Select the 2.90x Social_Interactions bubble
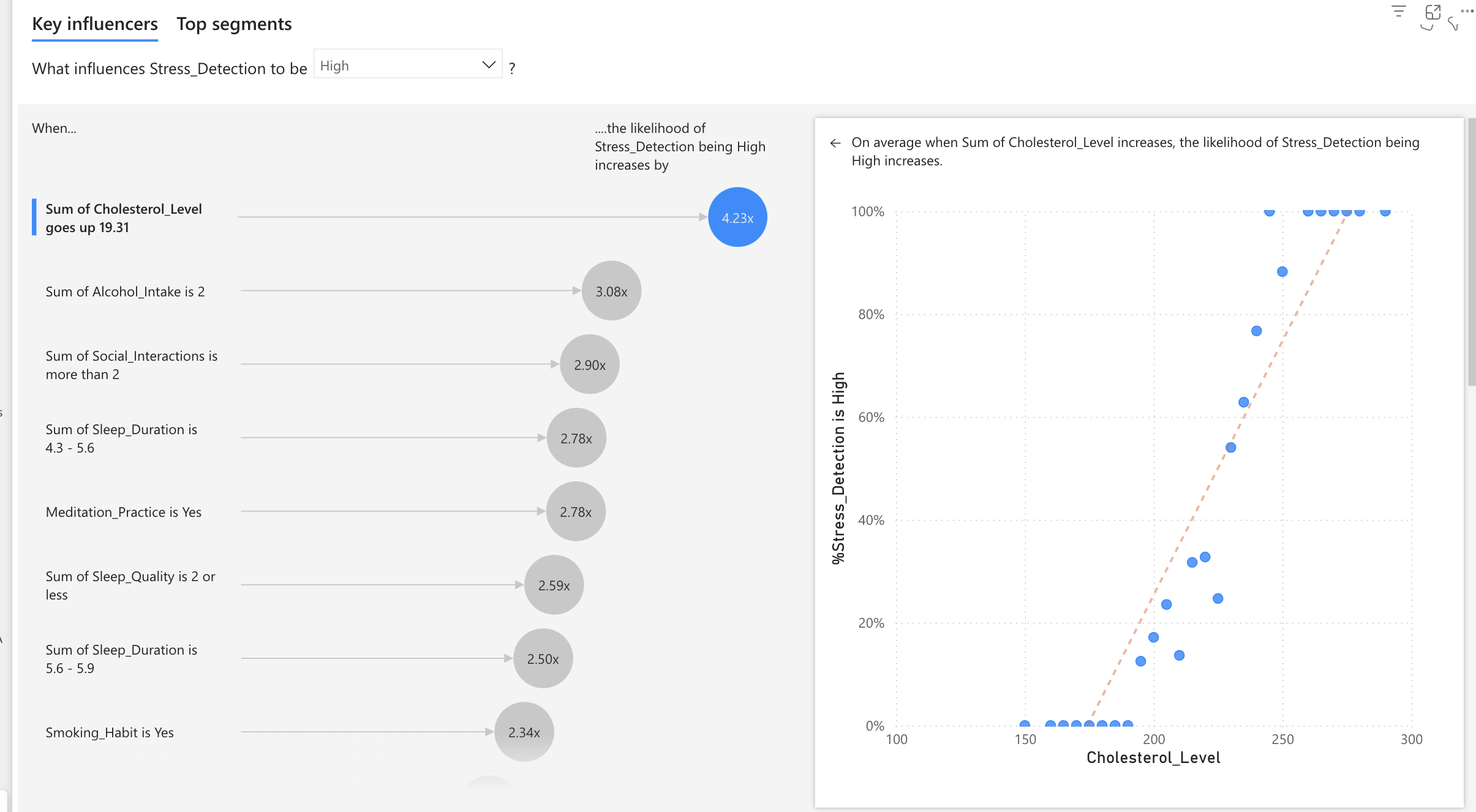Screen dimensions: 1476x812 (x=589, y=364)
